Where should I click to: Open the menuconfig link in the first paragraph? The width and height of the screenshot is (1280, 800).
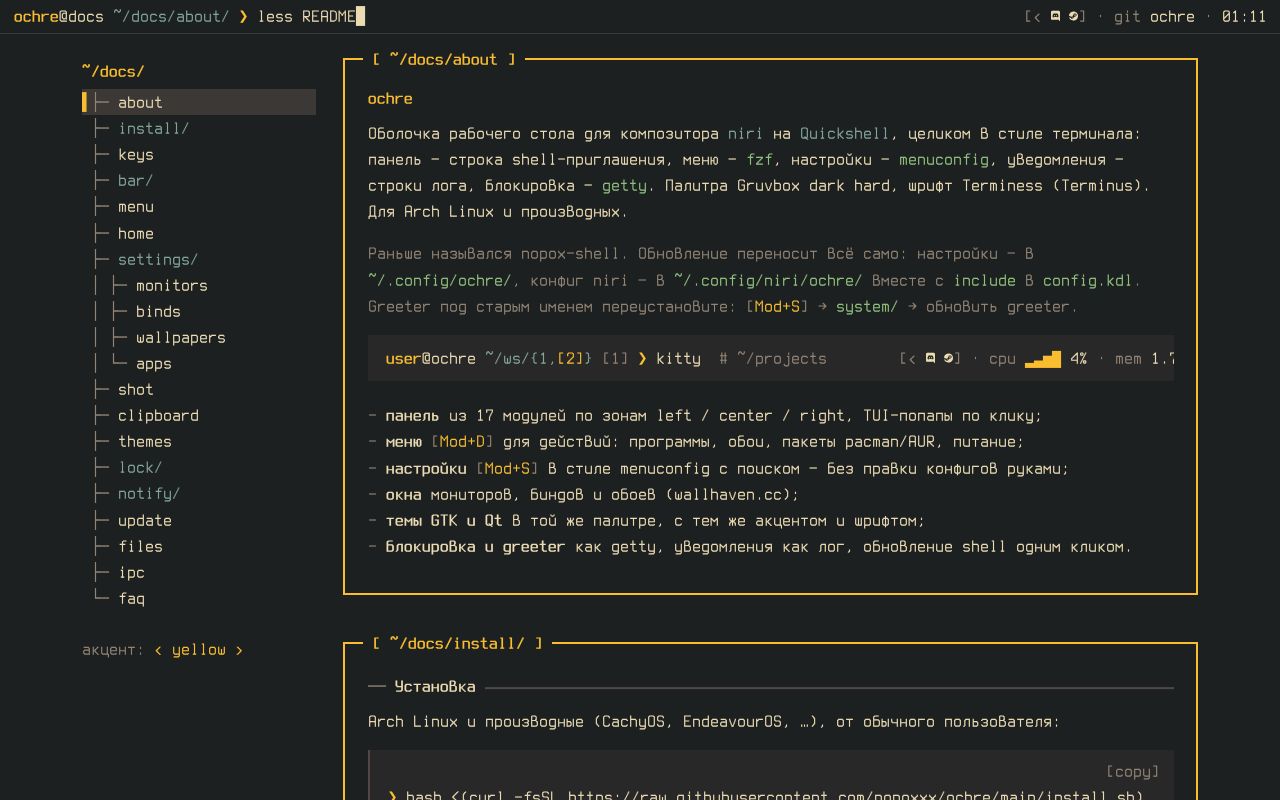pos(944,159)
